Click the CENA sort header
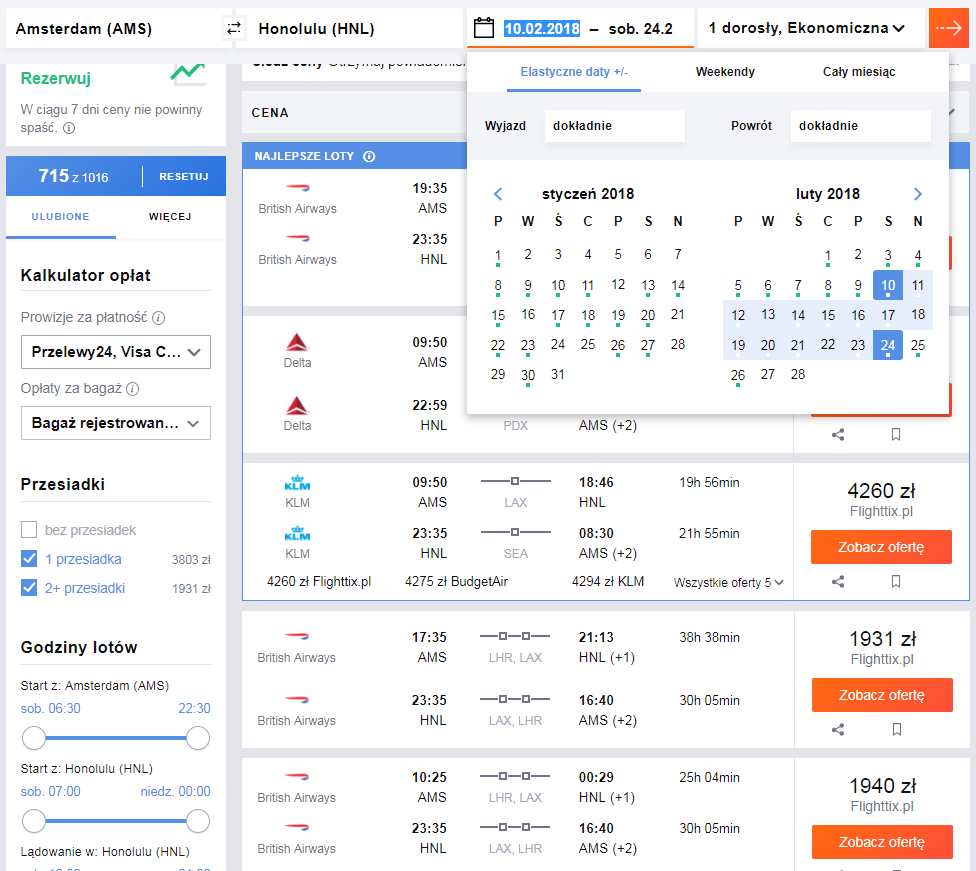Screen dimensions: 976x871 click(270, 113)
